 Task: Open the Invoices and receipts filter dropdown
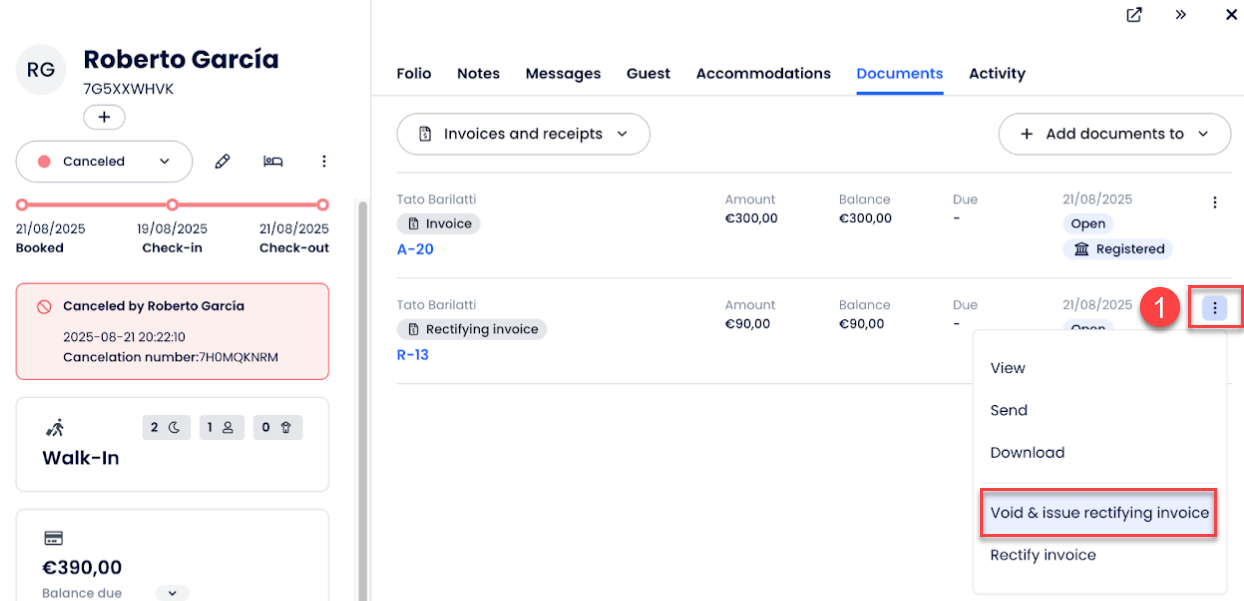click(523, 134)
